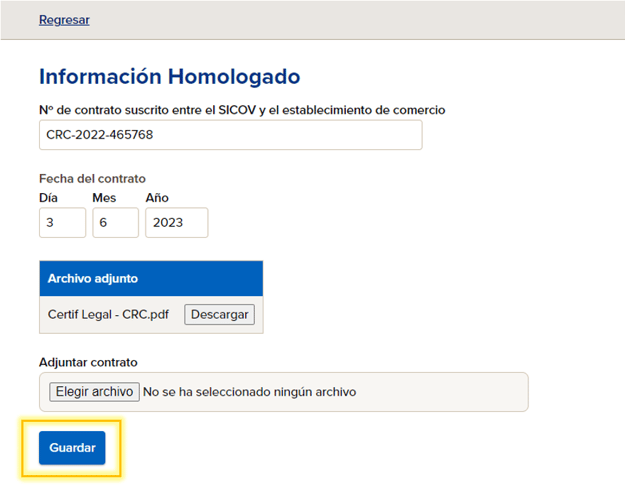Click the Día label
The height and width of the screenshot is (495, 625).
click(x=48, y=198)
